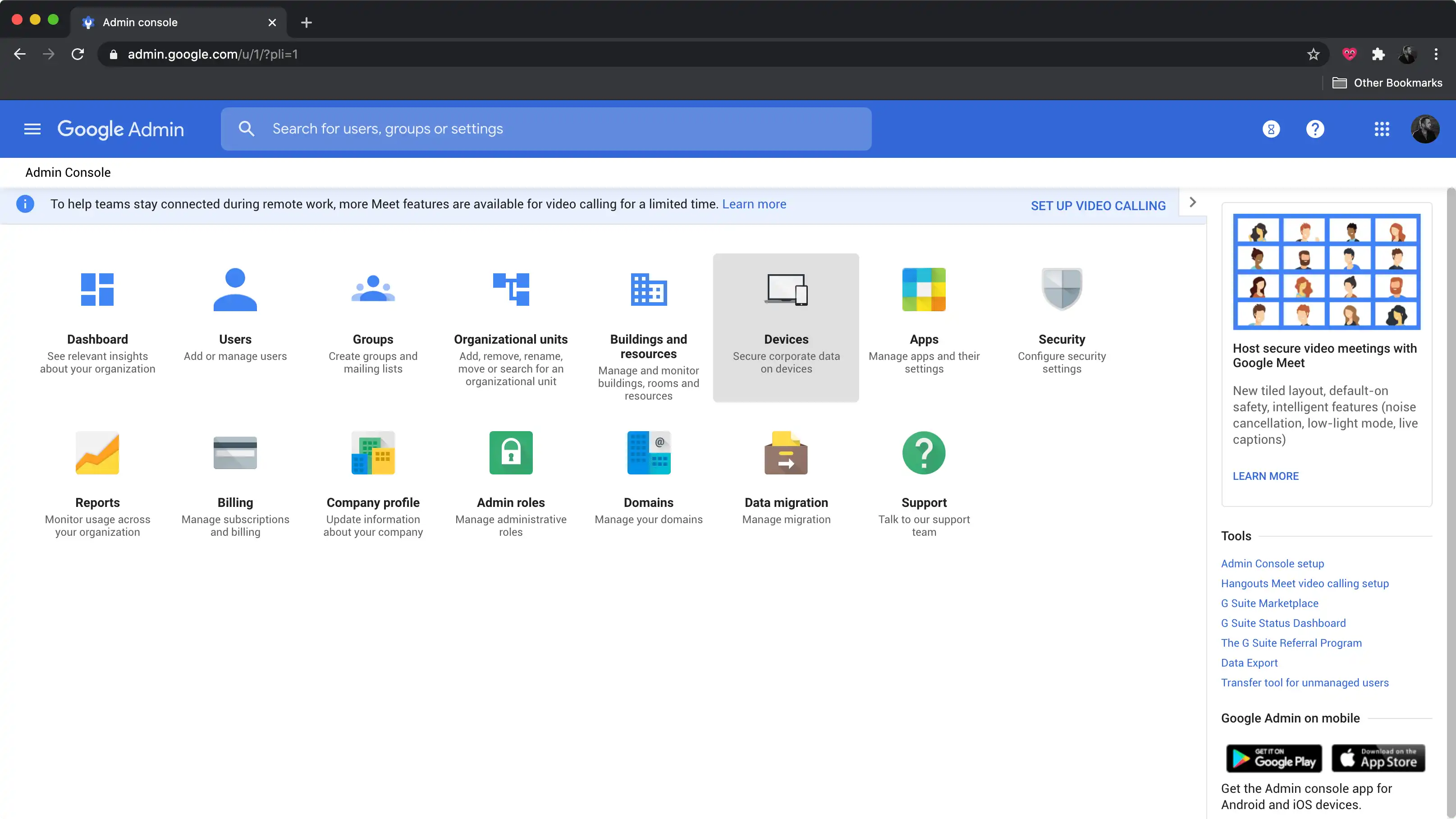Click the Google Admin logo
The width and height of the screenshot is (1456, 819).
pos(120,129)
